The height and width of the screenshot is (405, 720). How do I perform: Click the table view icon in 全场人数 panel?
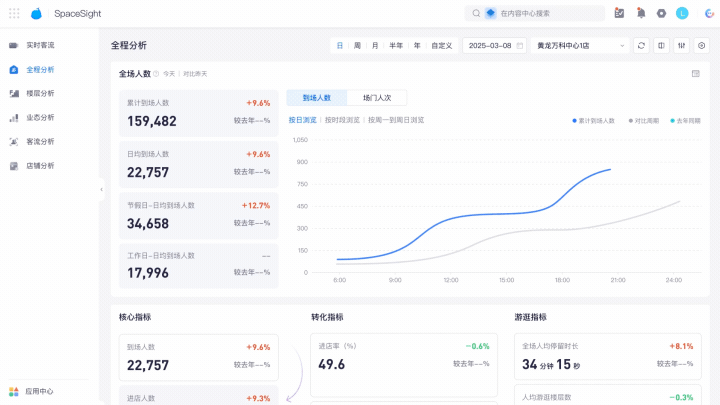pyautogui.click(x=696, y=73)
